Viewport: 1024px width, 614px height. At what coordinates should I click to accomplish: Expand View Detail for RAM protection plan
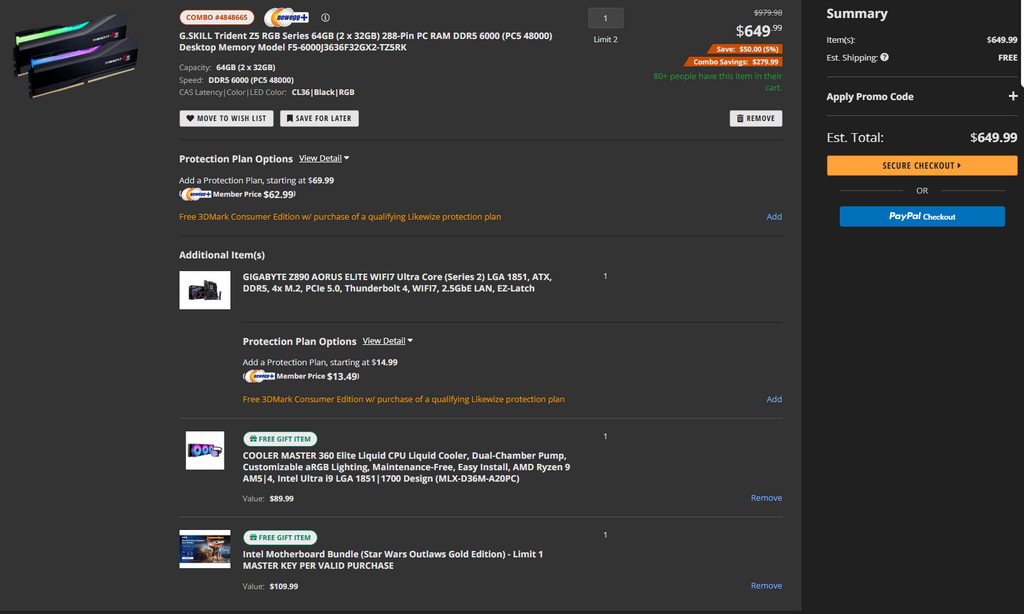point(324,158)
